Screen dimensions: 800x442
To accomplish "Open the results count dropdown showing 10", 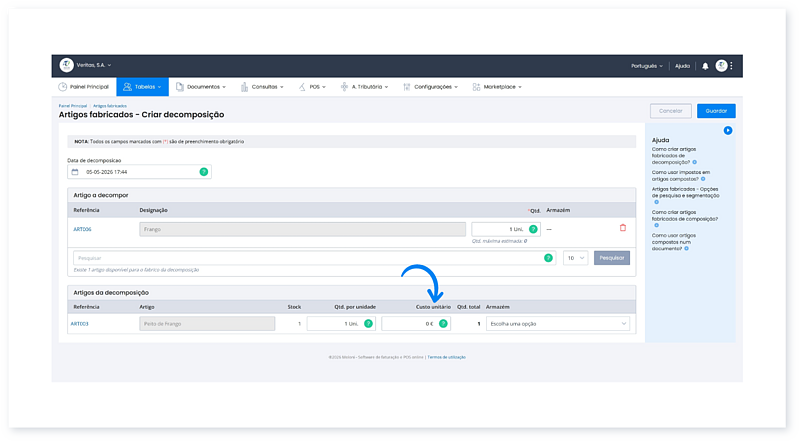I will 576,258.
